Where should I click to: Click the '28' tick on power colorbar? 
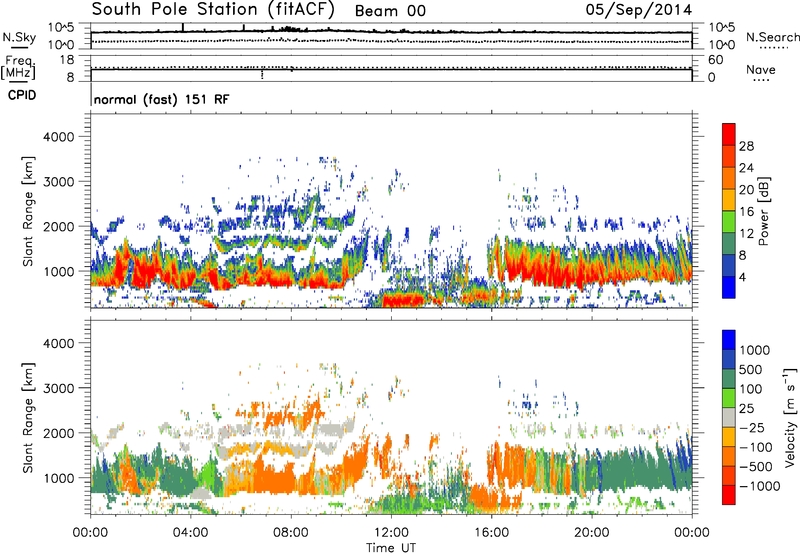(746, 146)
